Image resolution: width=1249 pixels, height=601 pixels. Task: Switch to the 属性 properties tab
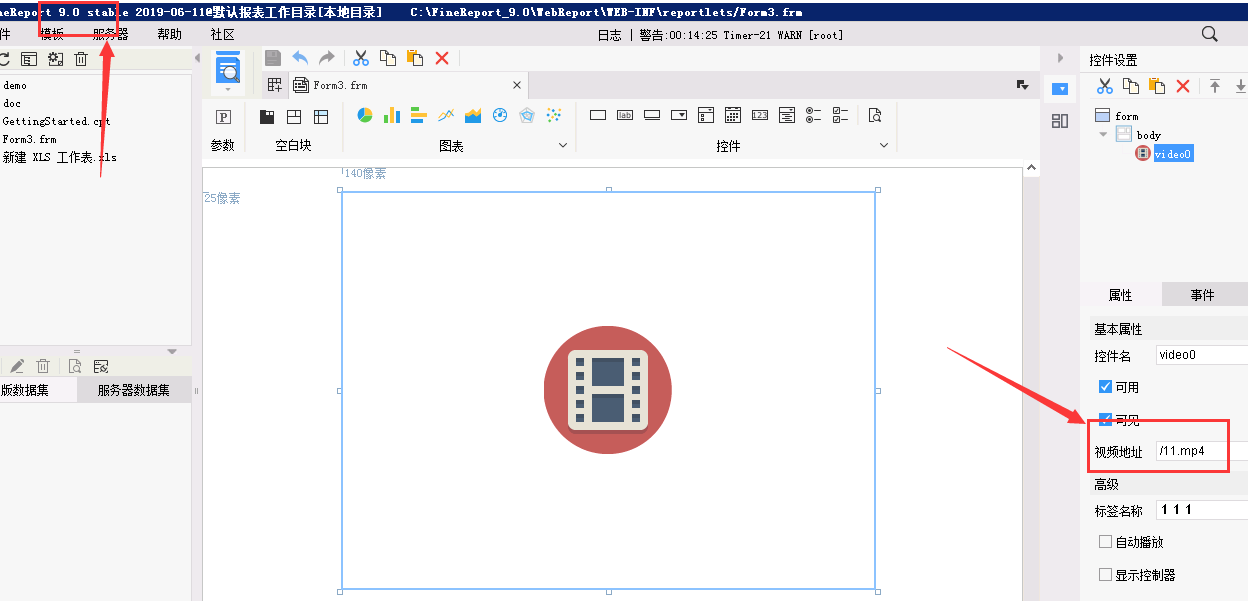tap(1121, 295)
